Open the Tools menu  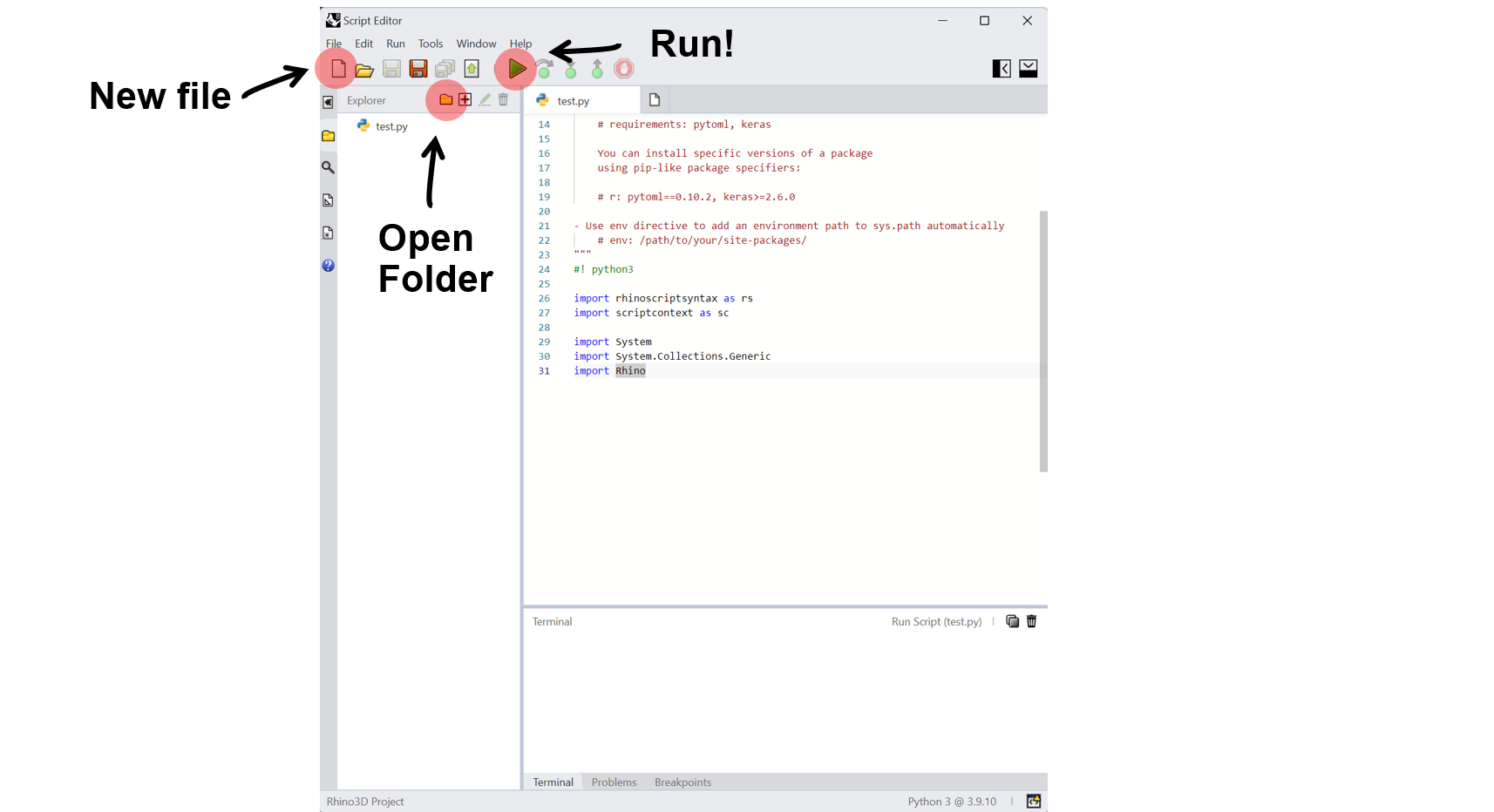point(431,44)
